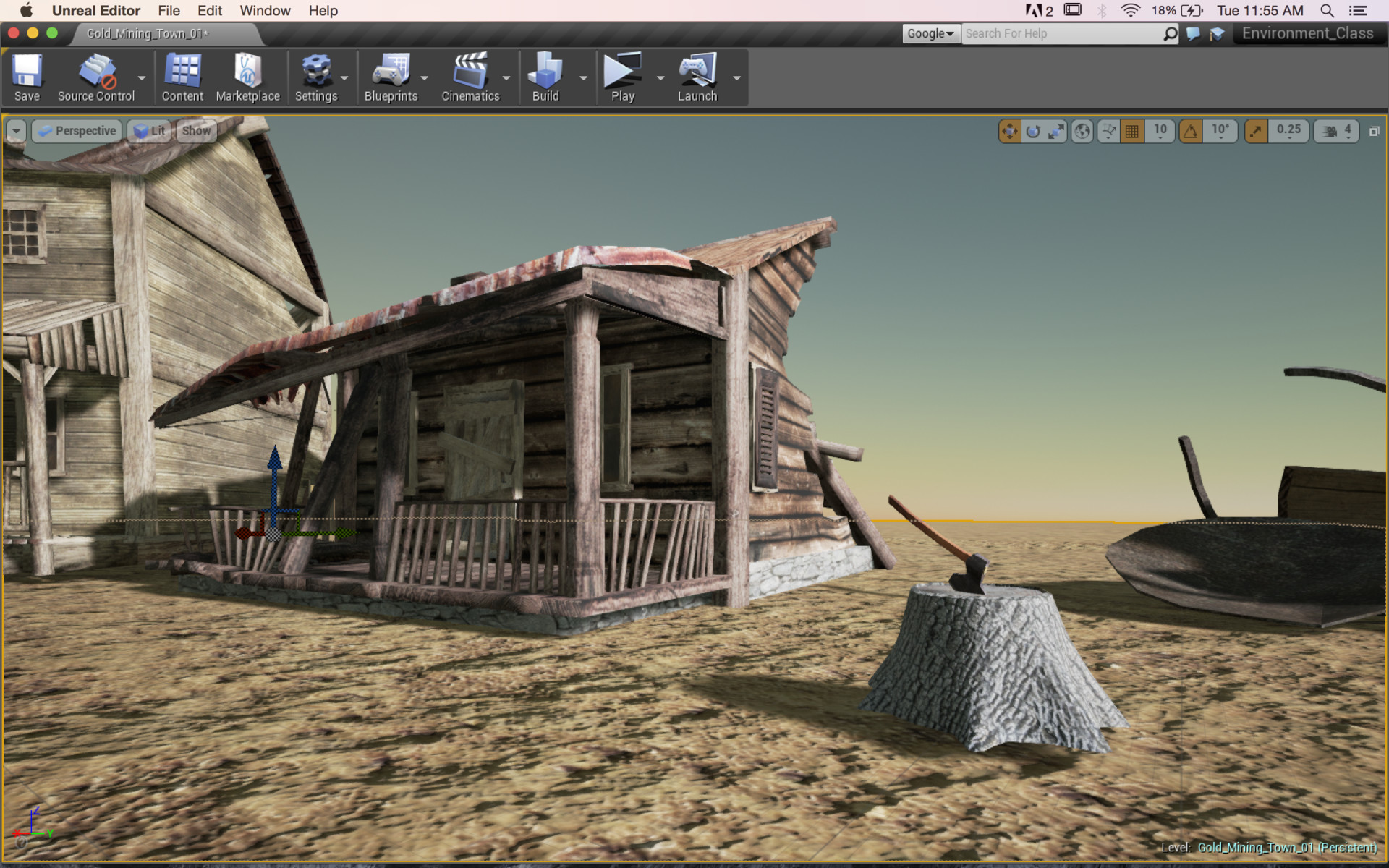Open the scale snap 0.25 dropdown
This screenshot has width=1389, height=868.
(1288, 131)
